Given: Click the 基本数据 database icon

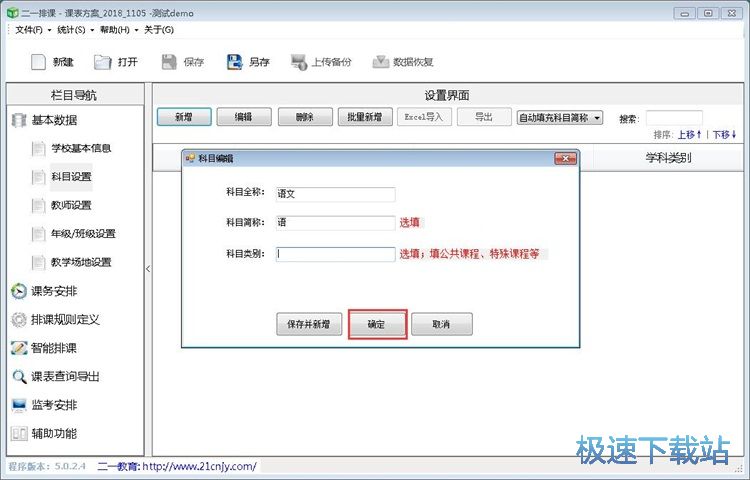Looking at the screenshot, I should point(19,120).
